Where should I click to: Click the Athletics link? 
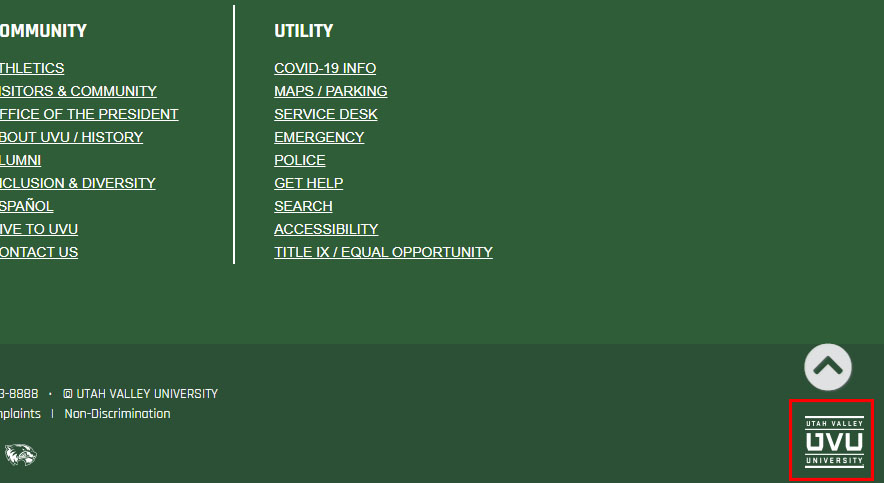tap(32, 68)
